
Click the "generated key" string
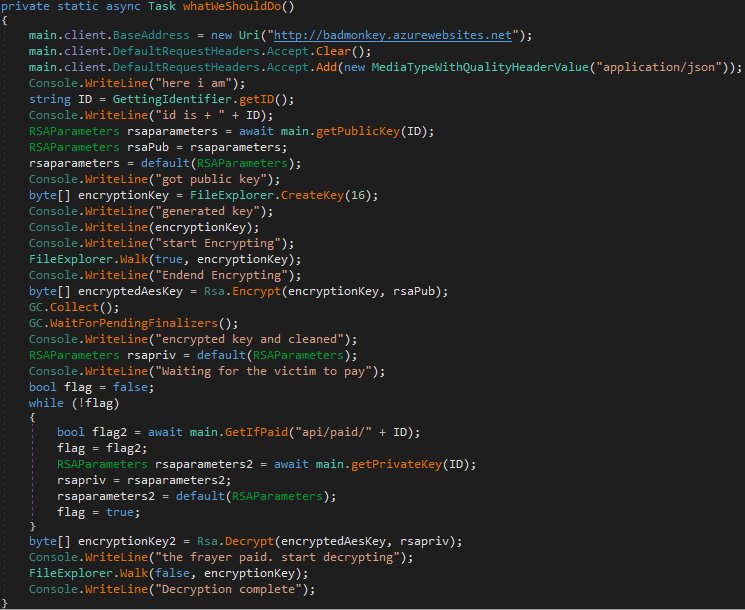pos(207,211)
